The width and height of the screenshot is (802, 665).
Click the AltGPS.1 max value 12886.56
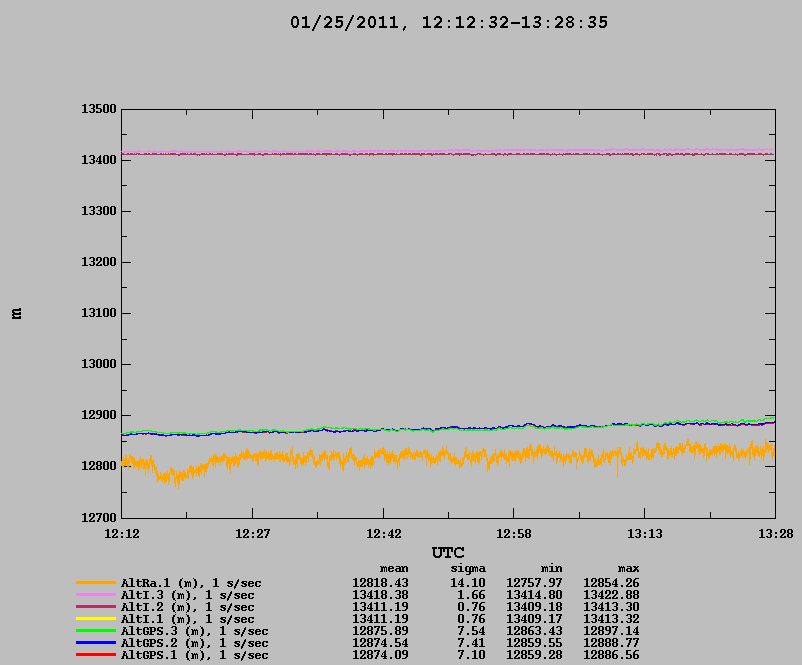611,655
